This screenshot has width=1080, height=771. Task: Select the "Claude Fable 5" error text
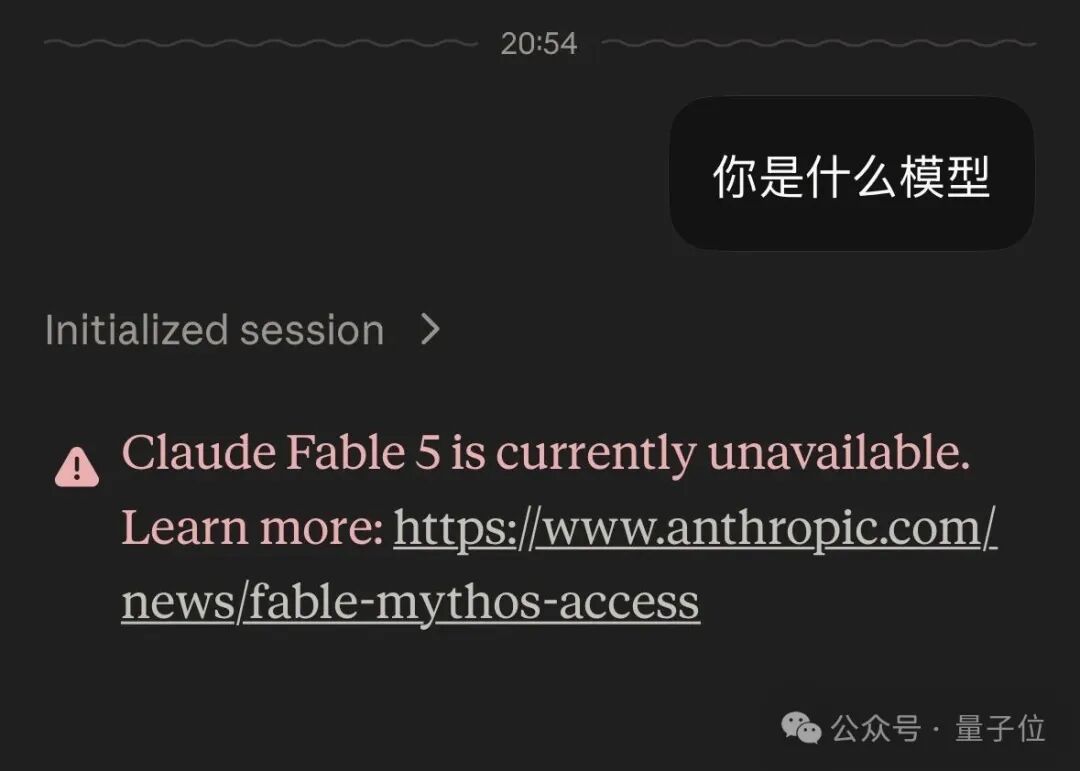[281, 453]
